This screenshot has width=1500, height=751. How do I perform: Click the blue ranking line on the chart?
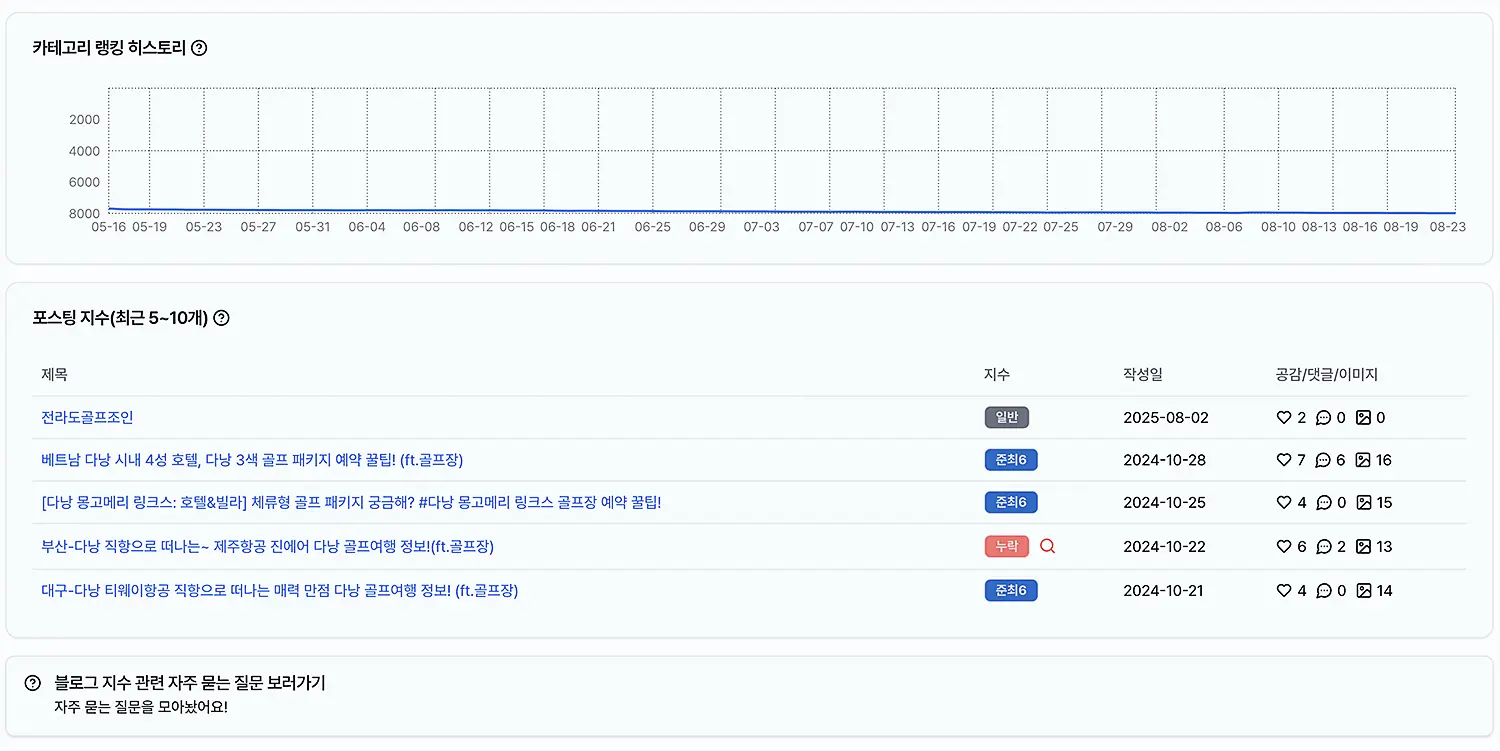700,212
